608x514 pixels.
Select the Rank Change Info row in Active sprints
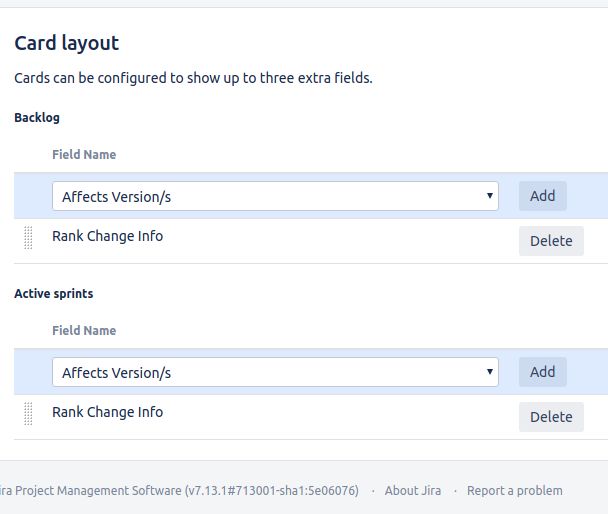tap(107, 412)
